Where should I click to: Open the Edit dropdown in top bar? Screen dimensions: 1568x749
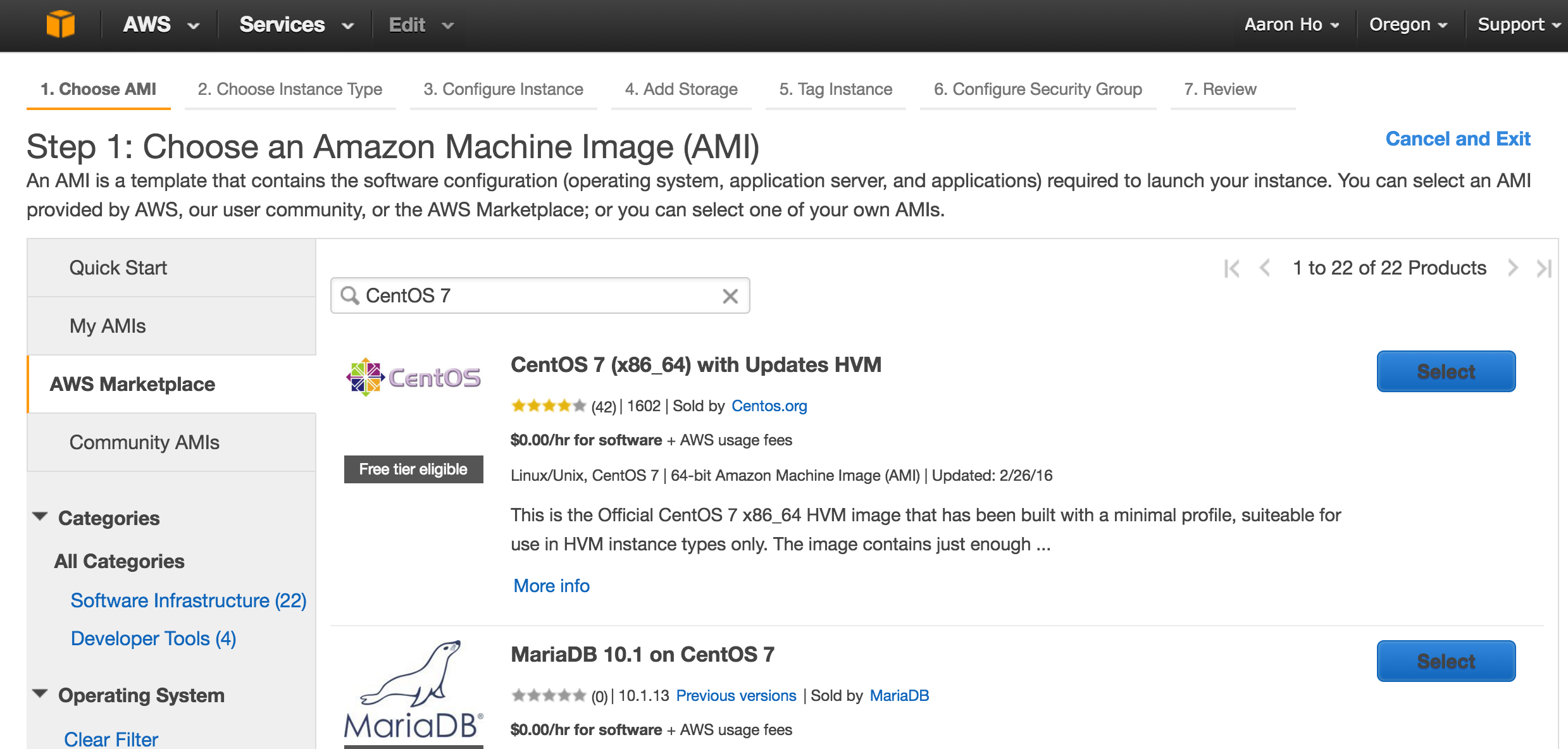pyautogui.click(x=421, y=25)
